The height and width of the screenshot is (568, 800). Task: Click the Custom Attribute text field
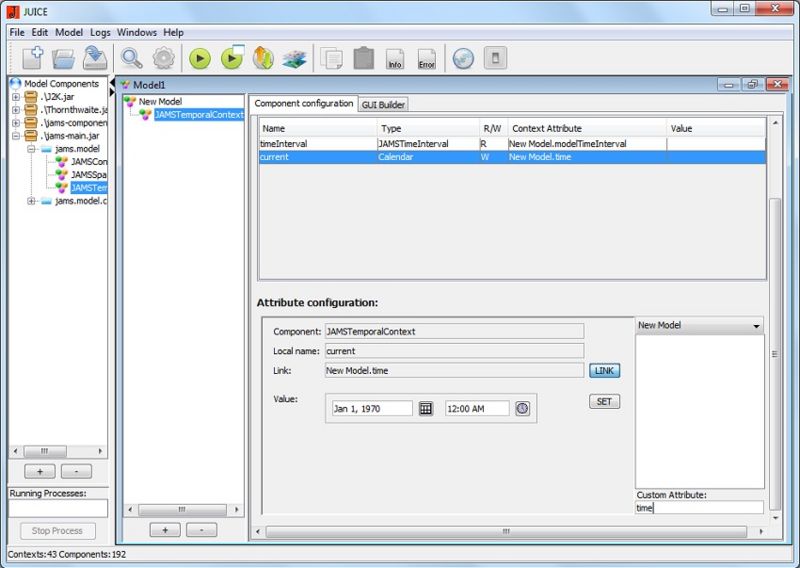(699, 508)
